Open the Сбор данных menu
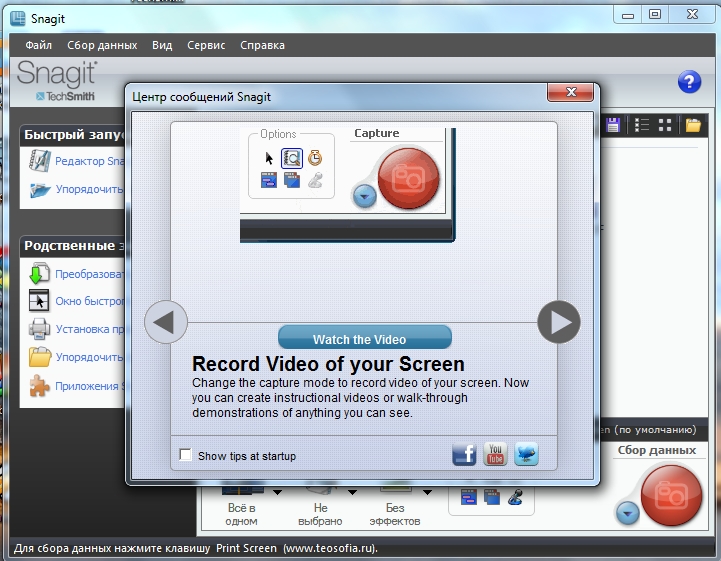Screen dimensions: 721x561 [x=102, y=45]
